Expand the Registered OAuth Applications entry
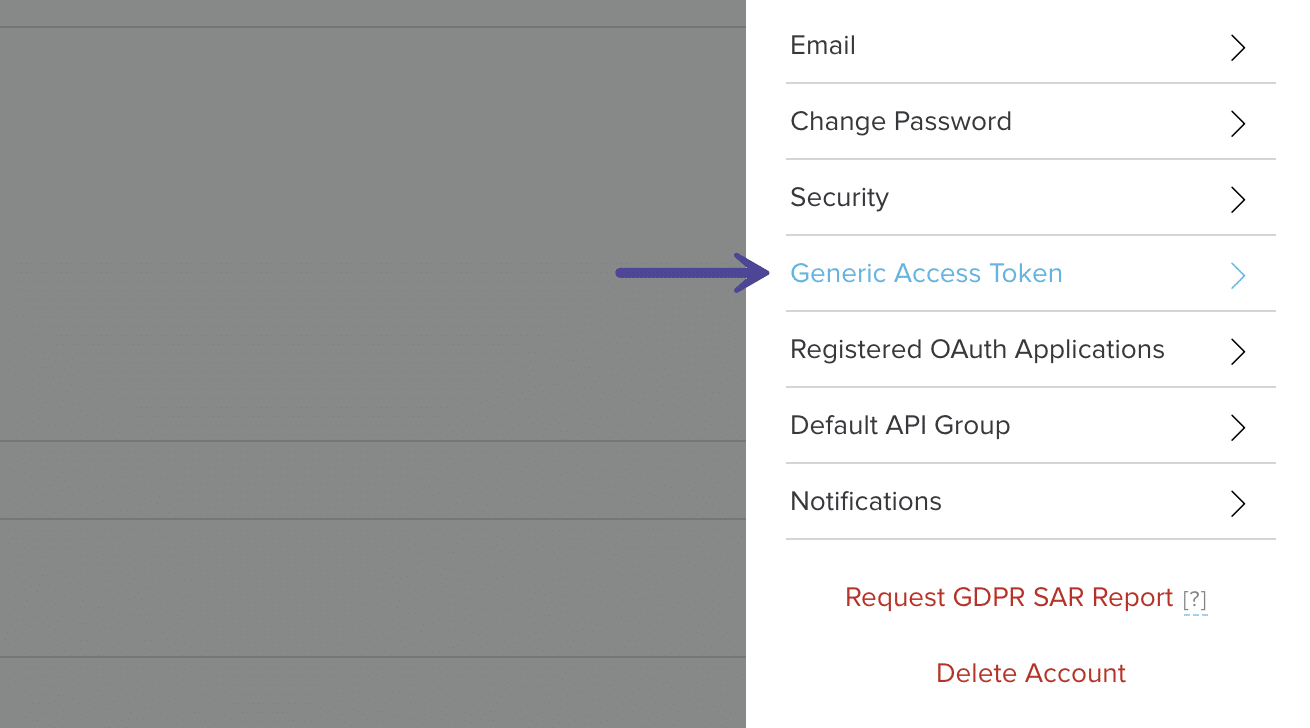The image size is (1310, 728). point(1237,351)
